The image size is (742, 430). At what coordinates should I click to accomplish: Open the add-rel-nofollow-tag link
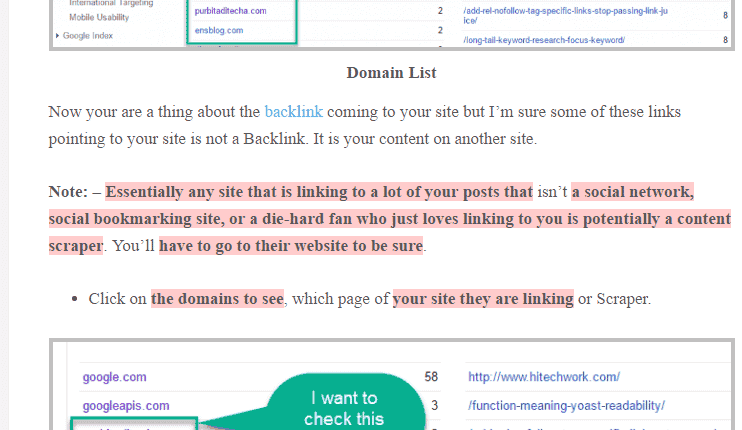click(565, 16)
